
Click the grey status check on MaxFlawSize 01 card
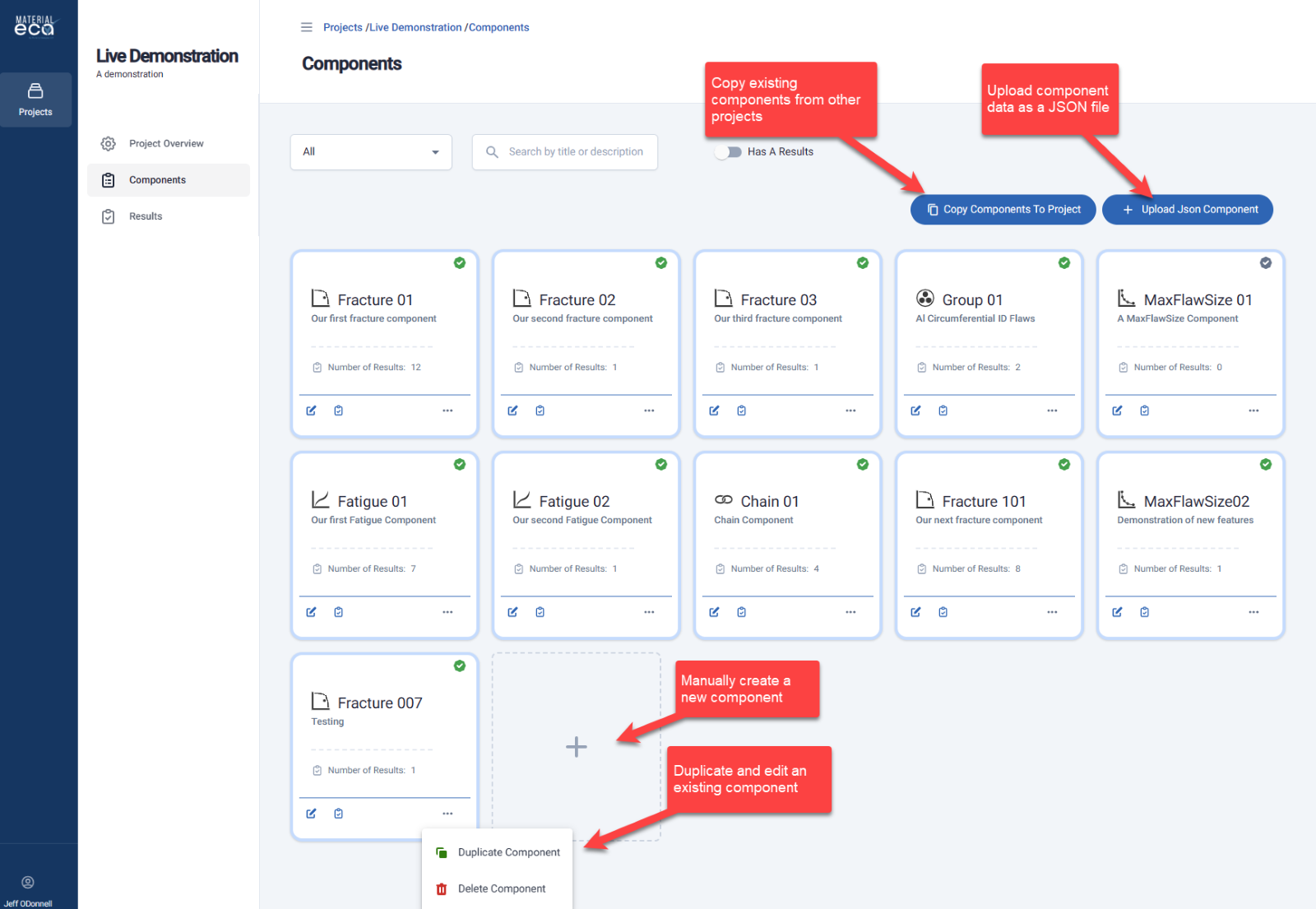click(x=1265, y=263)
